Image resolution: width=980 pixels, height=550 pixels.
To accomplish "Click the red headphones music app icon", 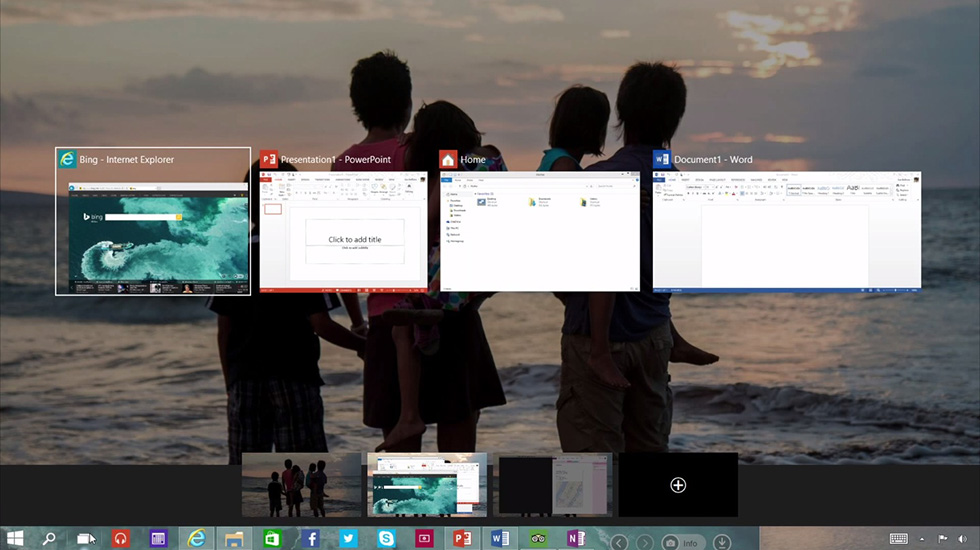I will click(121, 538).
